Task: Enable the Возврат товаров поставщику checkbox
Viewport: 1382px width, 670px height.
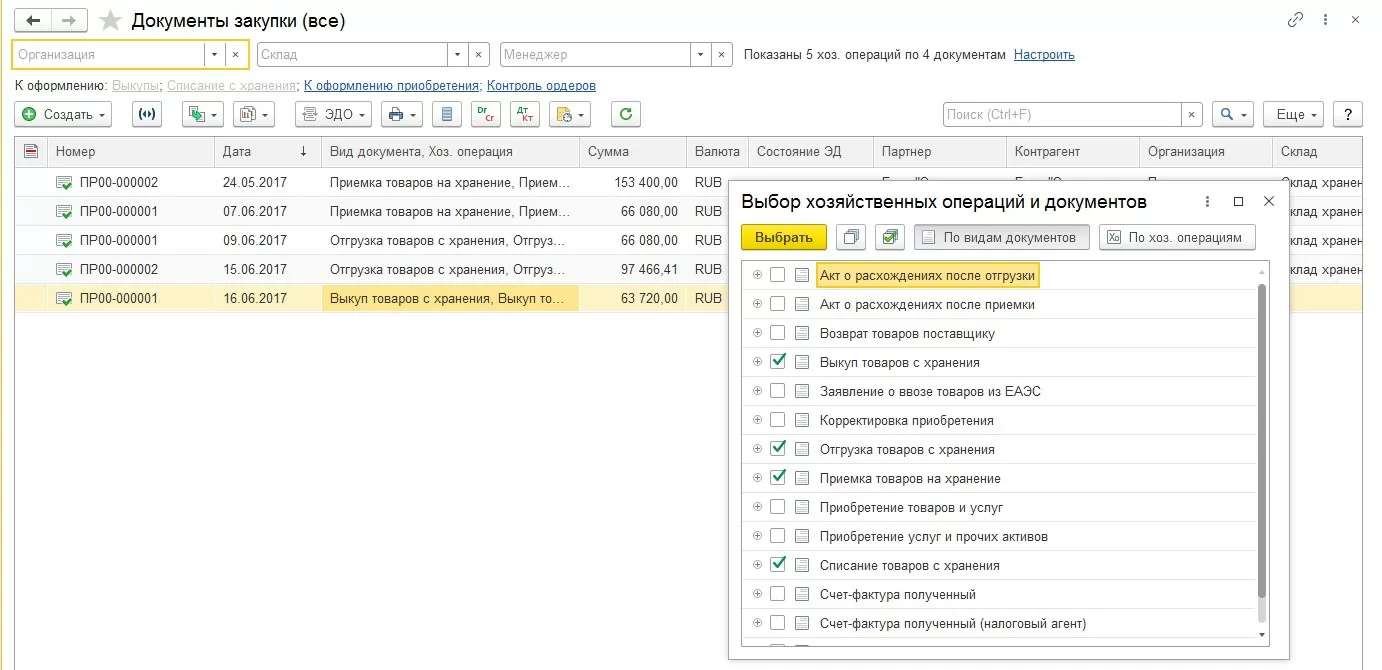Action: click(x=778, y=333)
